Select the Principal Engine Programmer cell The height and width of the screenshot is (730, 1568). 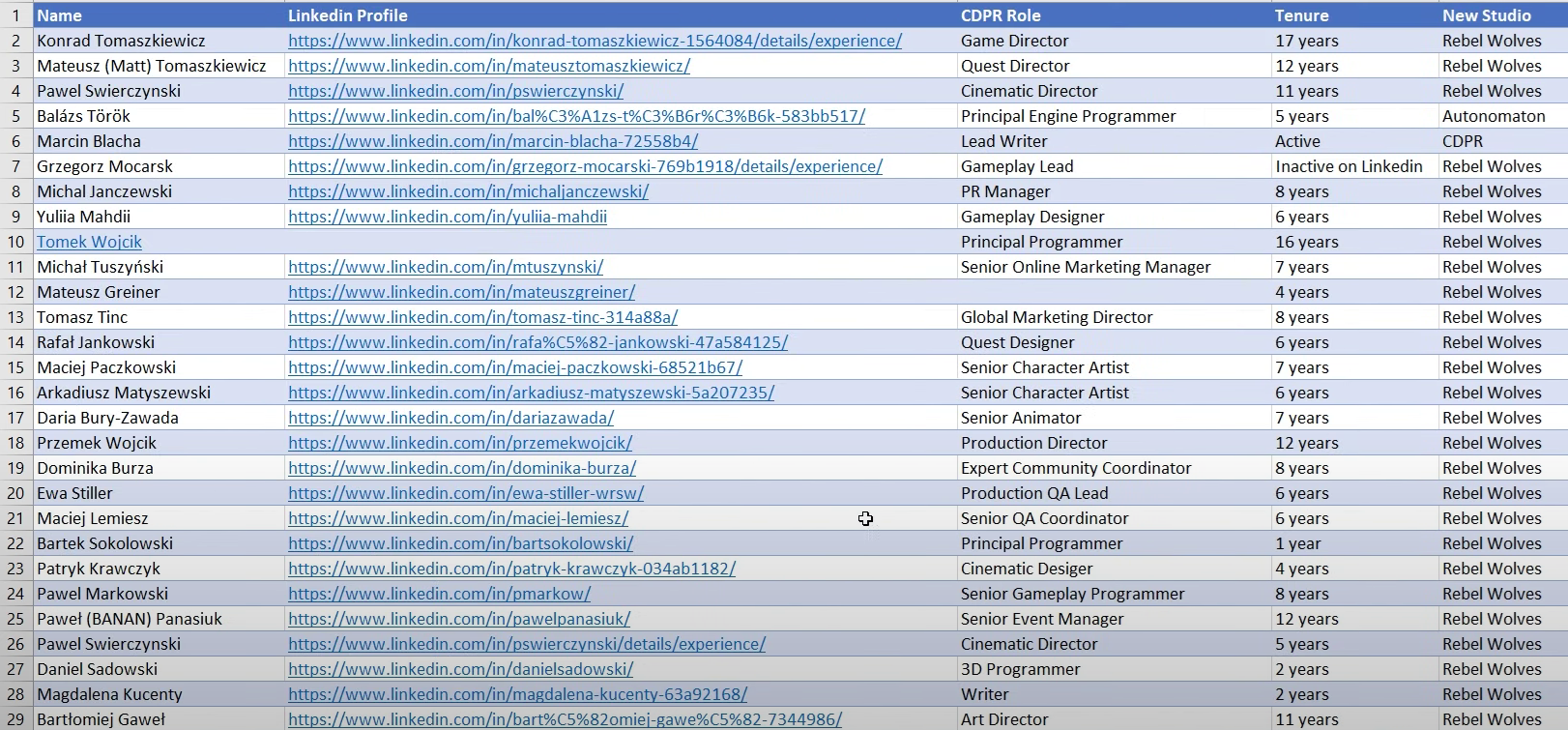coord(1114,116)
